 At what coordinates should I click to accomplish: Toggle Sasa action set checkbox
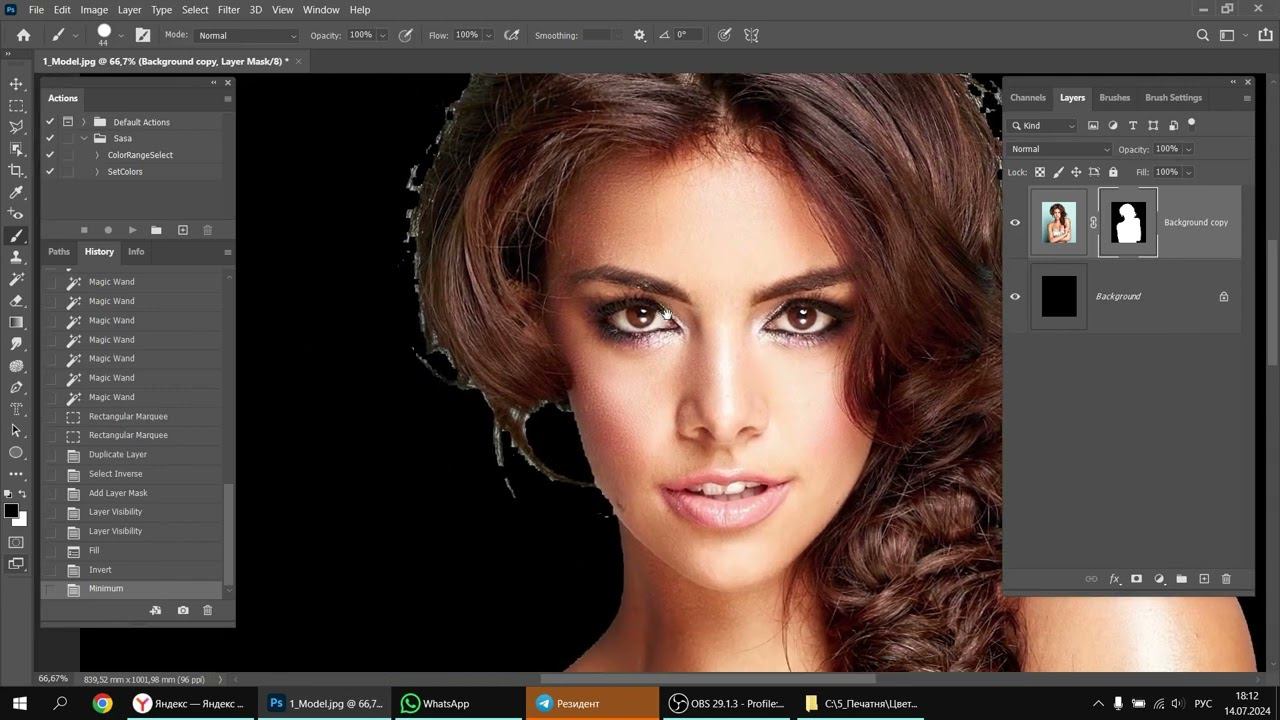50,138
